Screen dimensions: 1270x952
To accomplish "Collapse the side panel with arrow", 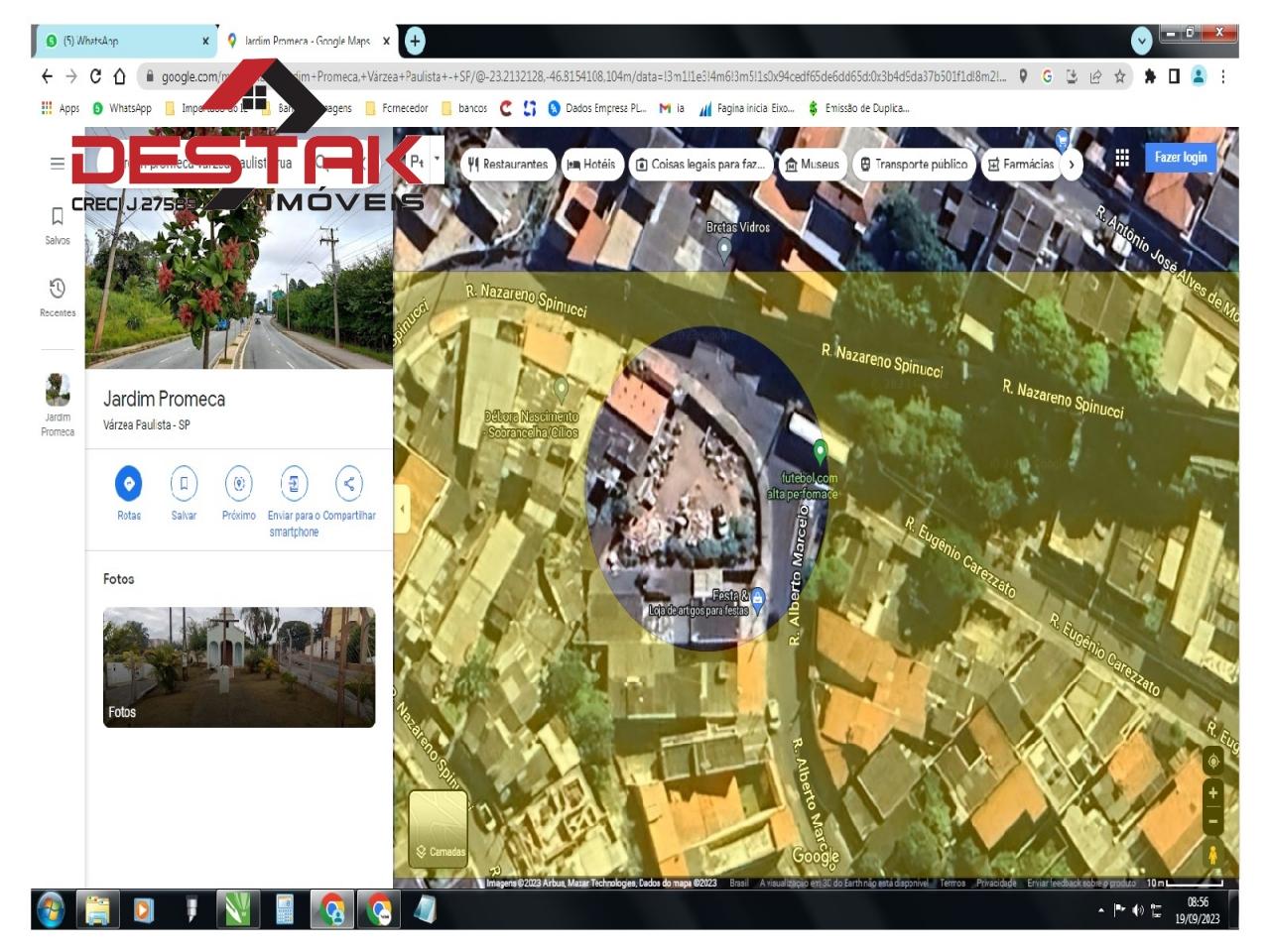I will (402, 510).
